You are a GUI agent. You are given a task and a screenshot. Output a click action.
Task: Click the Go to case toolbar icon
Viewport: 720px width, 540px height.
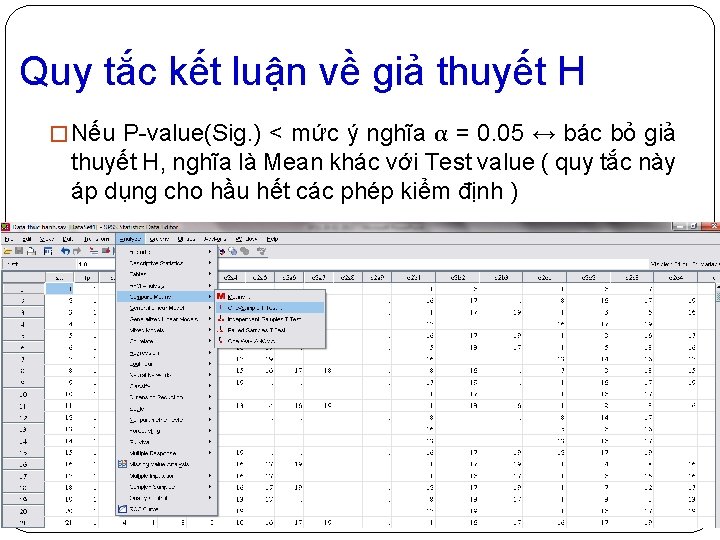94,251
